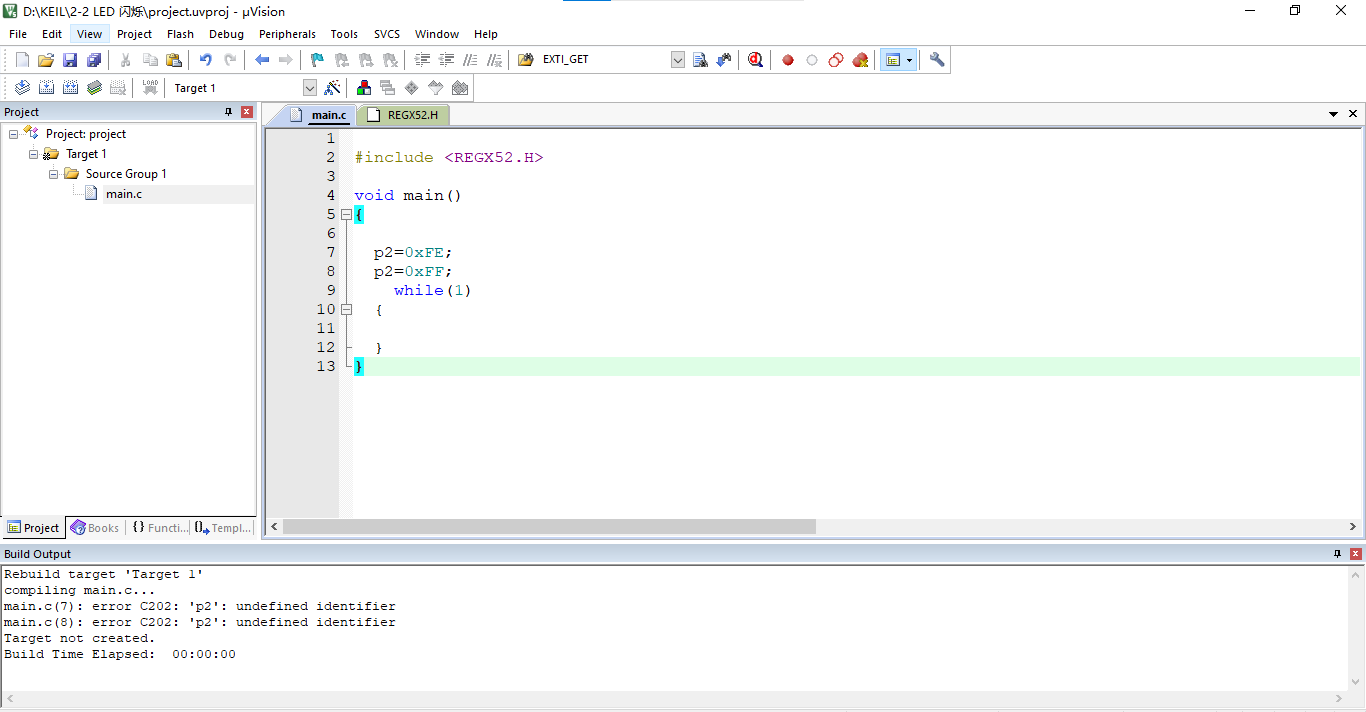Open the Tools menu

click(344, 34)
